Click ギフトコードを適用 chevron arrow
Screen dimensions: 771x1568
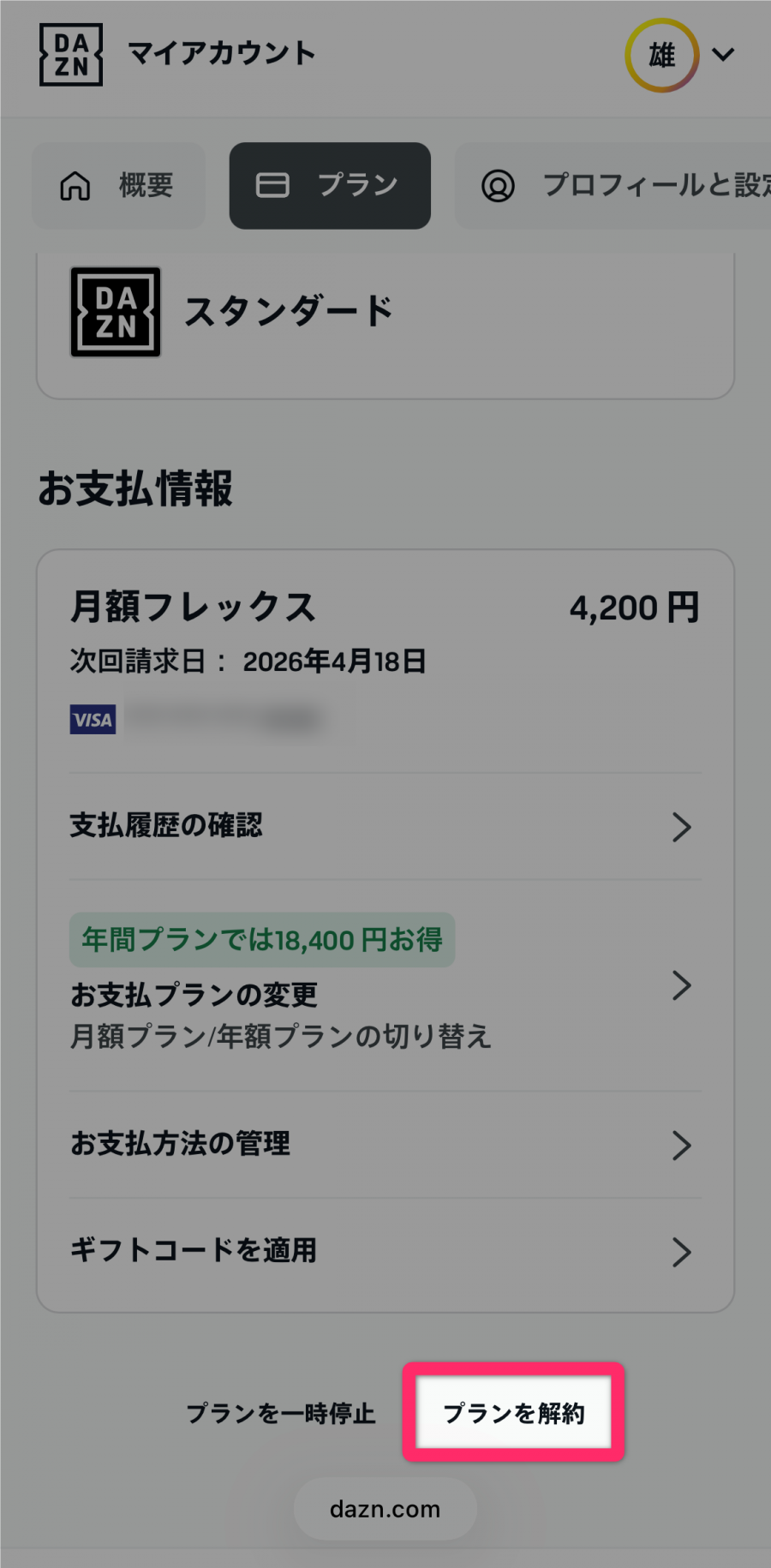[x=681, y=1252]
